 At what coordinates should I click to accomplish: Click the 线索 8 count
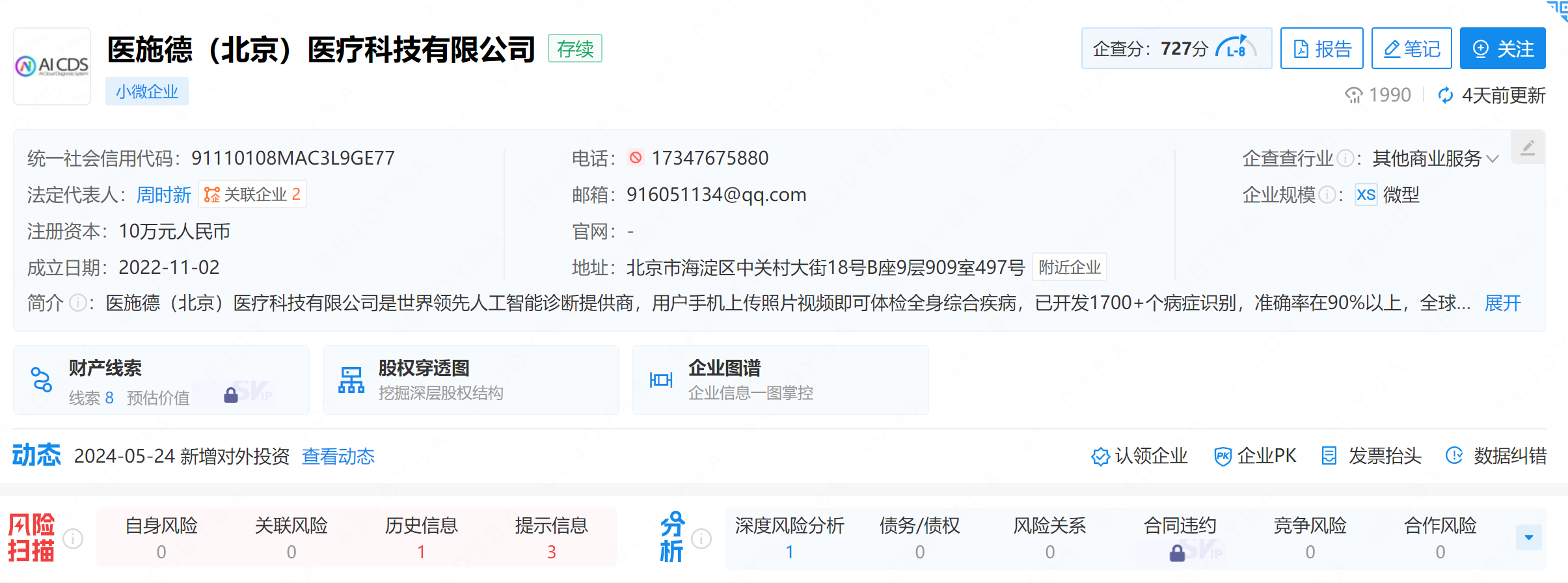[x=92, y=398]
